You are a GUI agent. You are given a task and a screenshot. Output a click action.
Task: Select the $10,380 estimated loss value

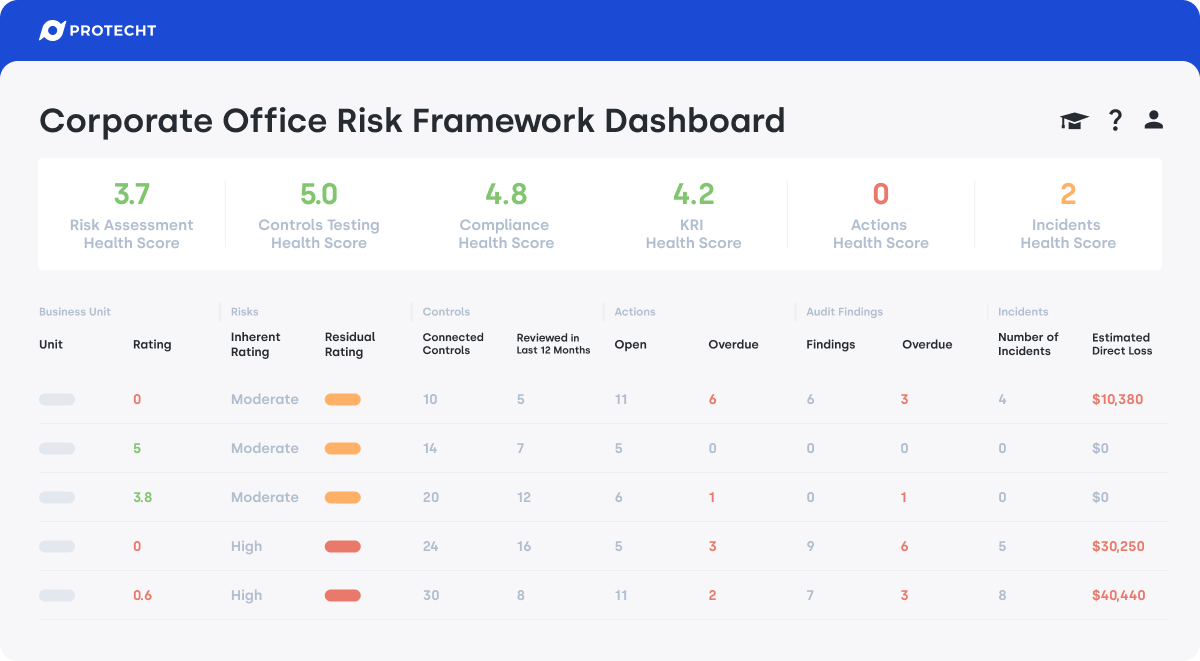[x=1118, y=399]
